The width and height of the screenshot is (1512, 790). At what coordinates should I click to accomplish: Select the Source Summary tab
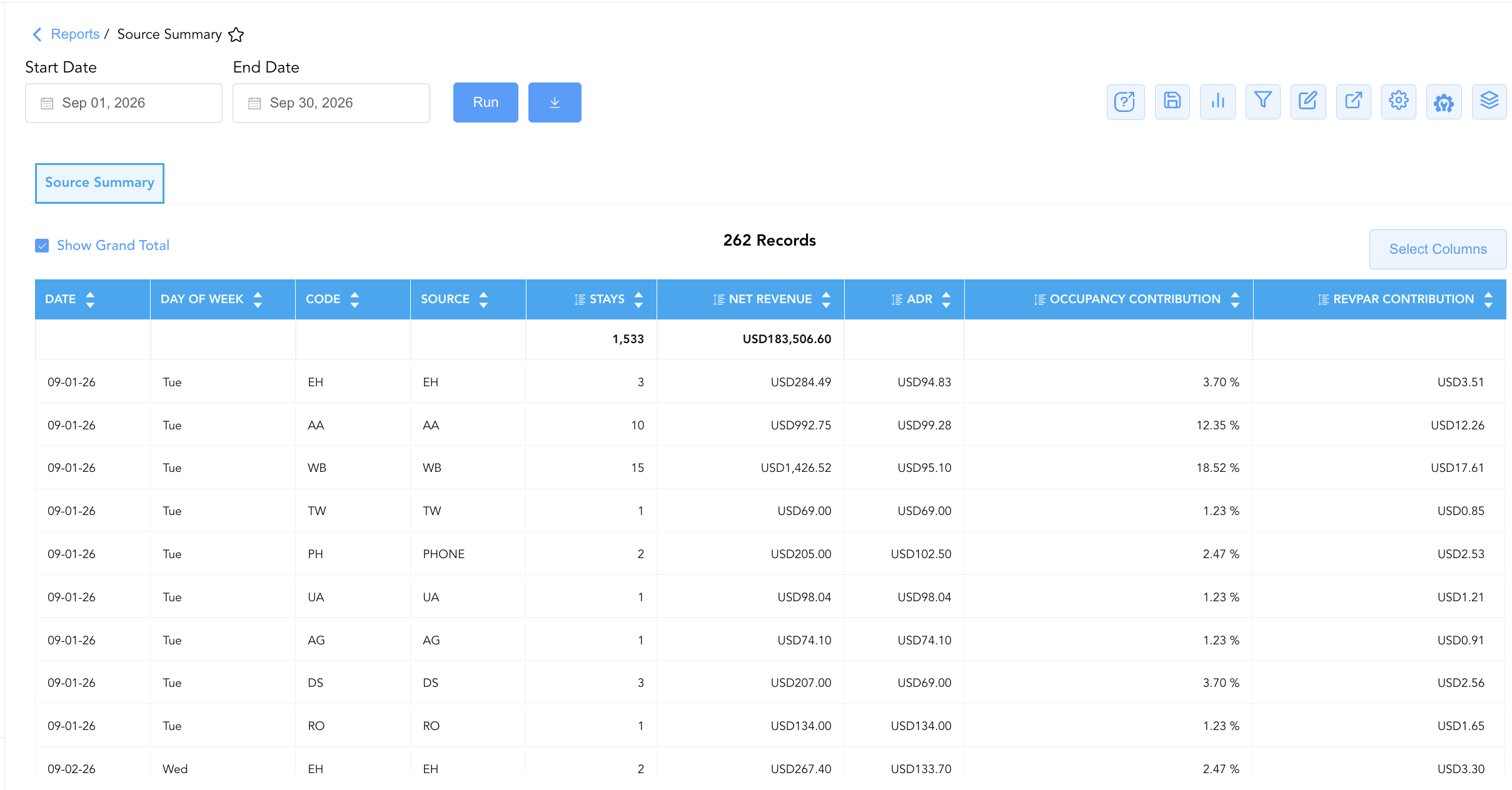pyautogui.click(x=99, y=183)
